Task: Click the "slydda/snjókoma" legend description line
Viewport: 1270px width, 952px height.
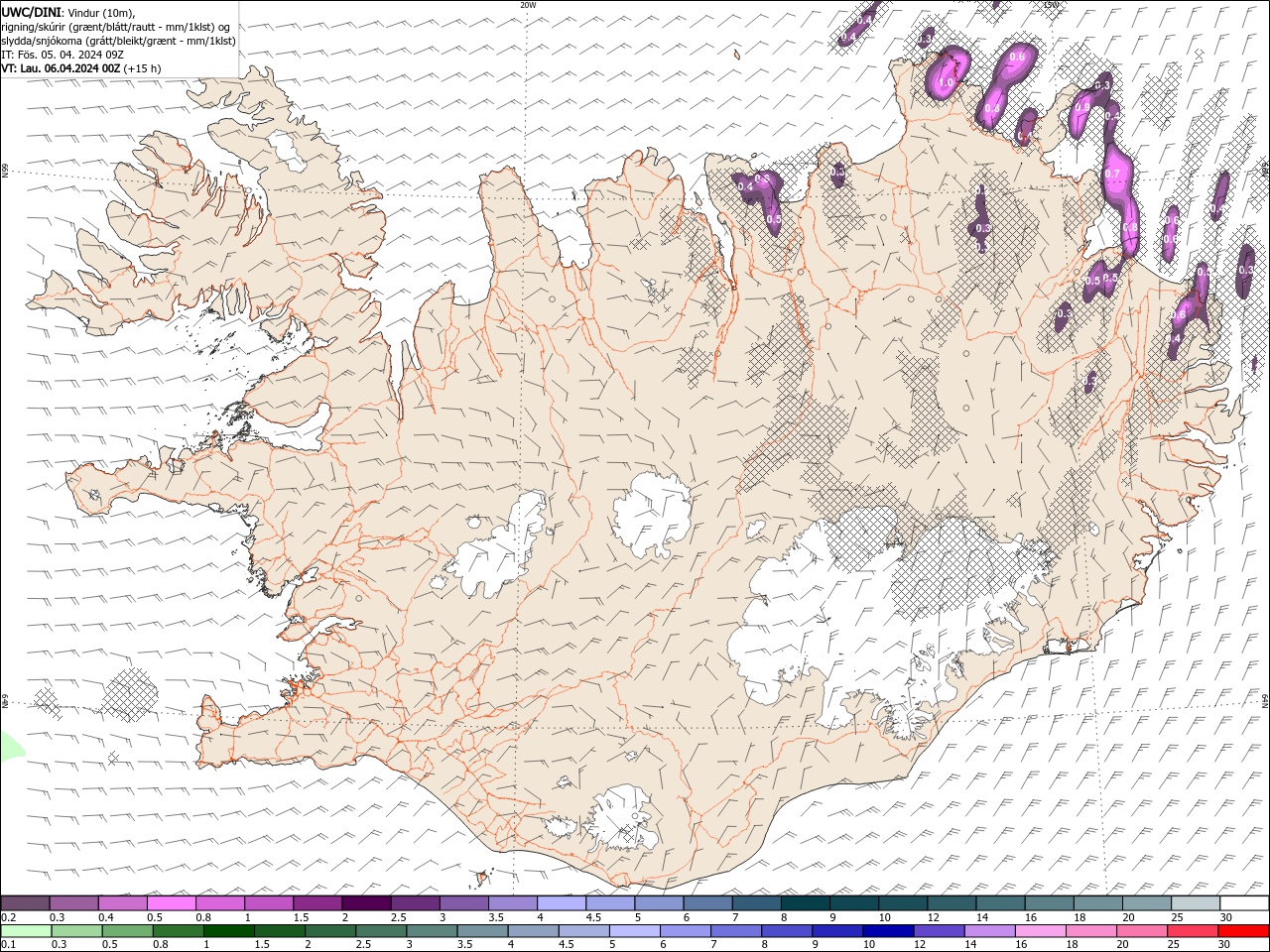Action: click(x=118, y=41)
